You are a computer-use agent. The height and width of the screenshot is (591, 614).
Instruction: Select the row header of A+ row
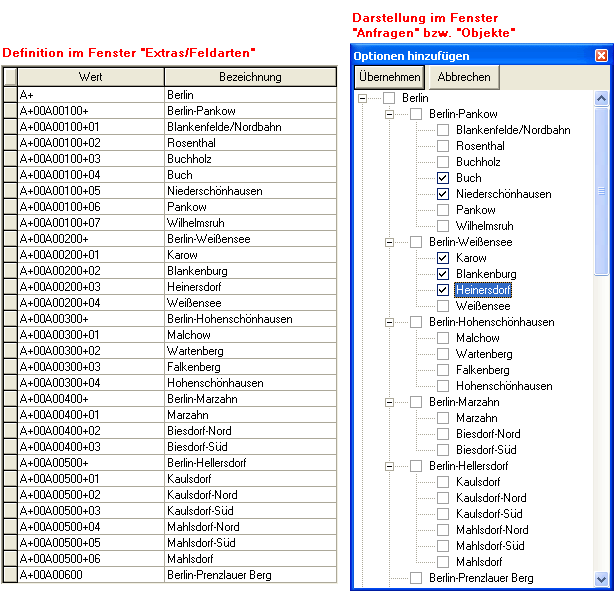click(x=10, y=95)
